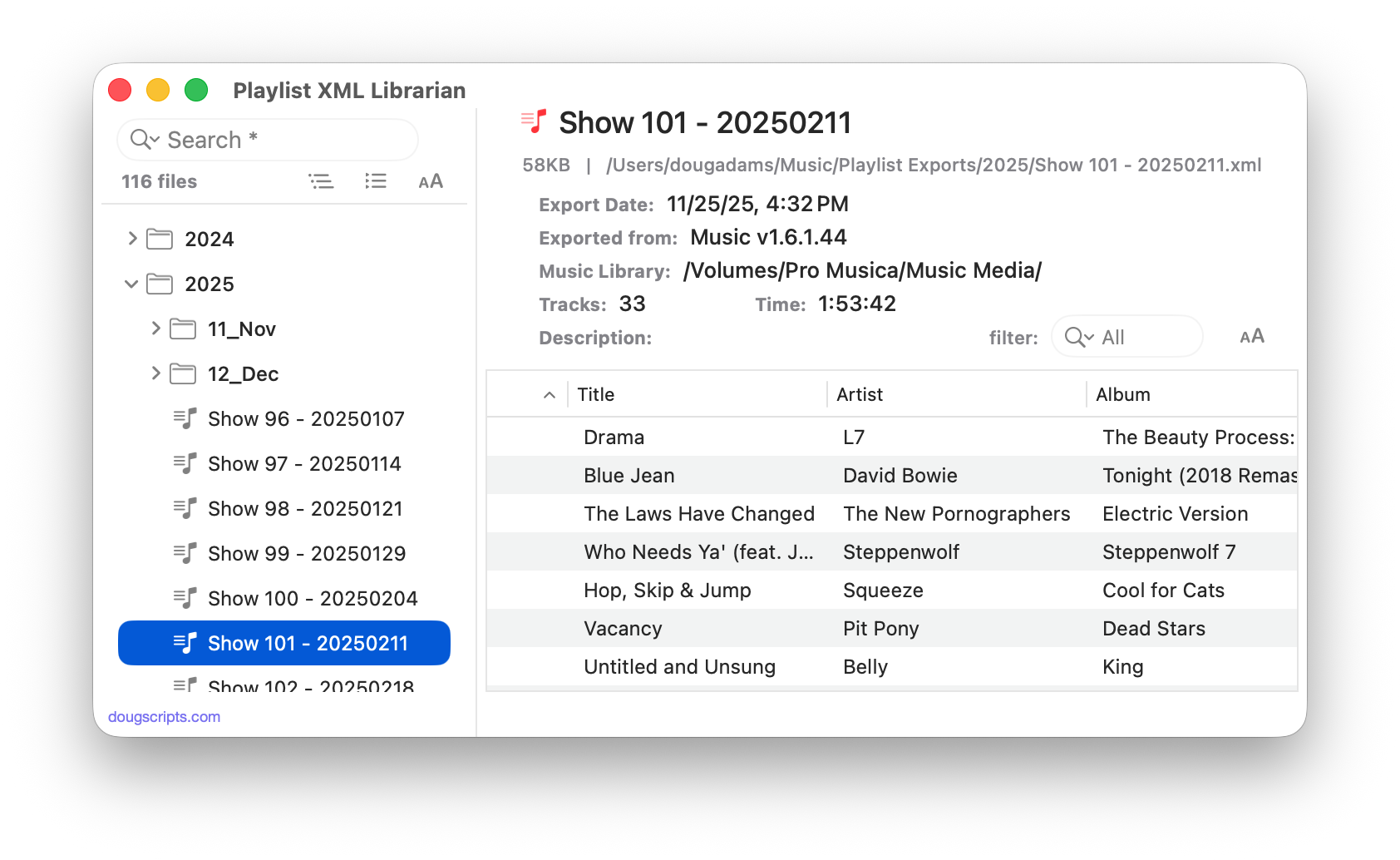Screen dimensions: 1400x860
Task: Click the track list text size AA icon
Action: [1251, 337]
